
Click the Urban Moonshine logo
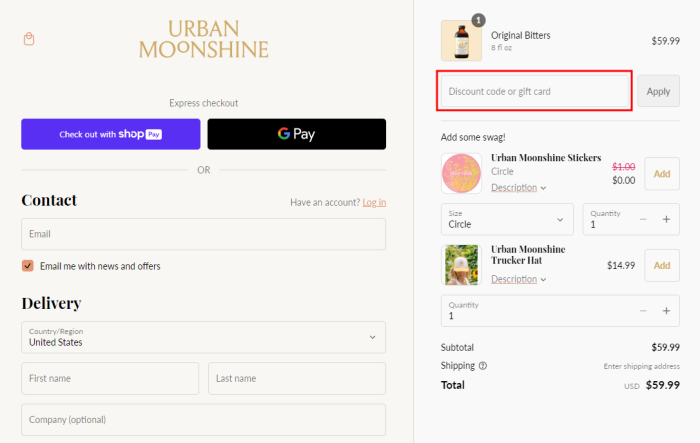point(204,39)
